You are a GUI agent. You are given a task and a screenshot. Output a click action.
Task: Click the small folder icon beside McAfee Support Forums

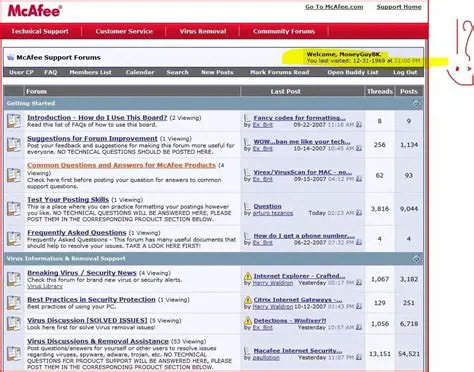(10, 57)
